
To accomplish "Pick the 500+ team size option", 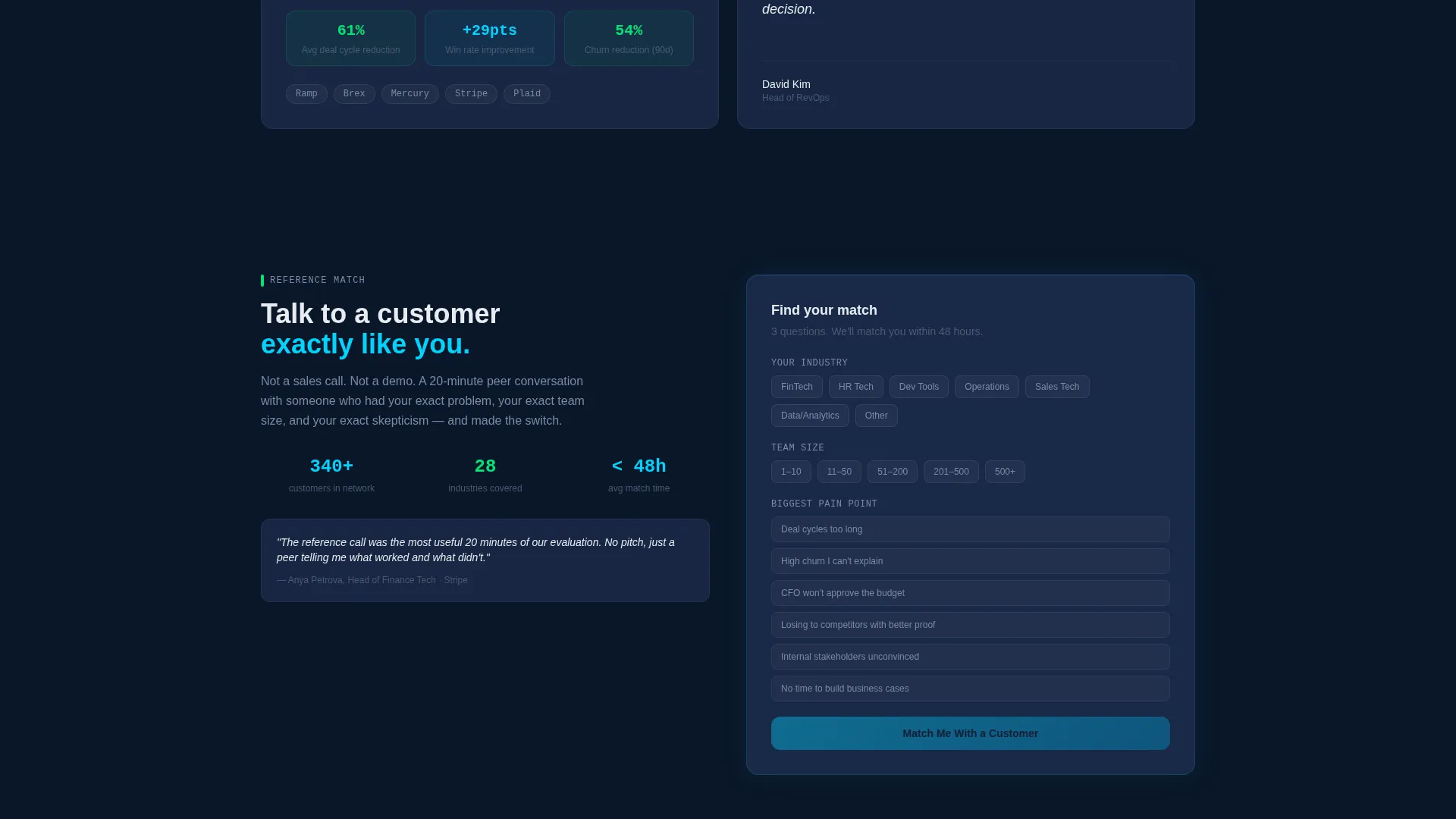I will coord(1005,472).
